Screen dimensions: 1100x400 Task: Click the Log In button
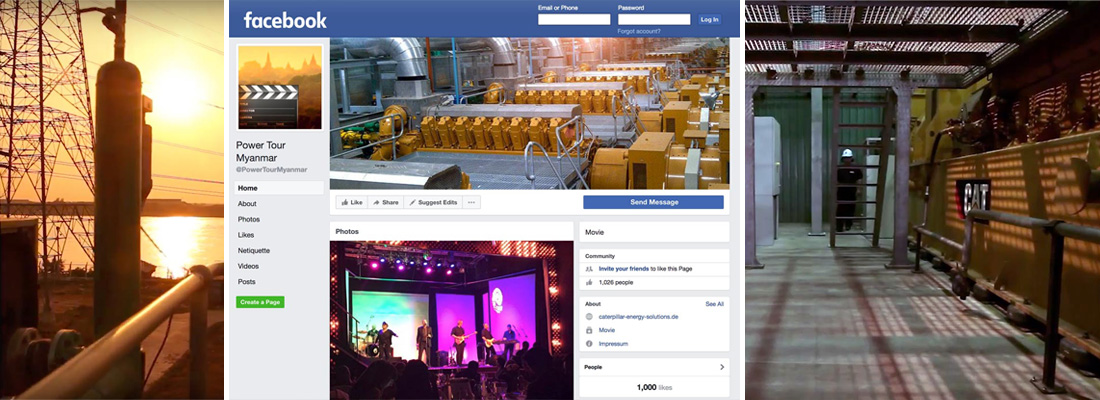coord(709,20)
